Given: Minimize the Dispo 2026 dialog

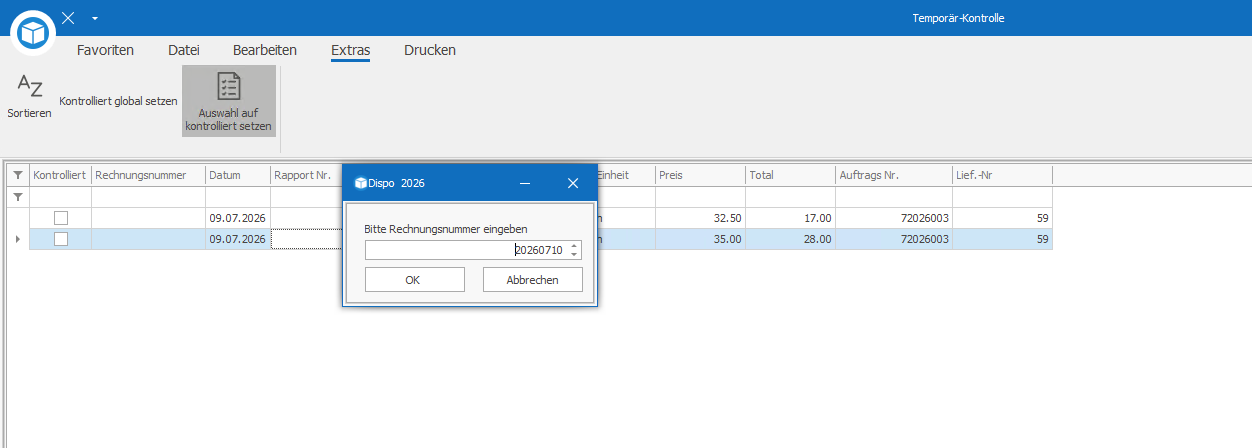Looking at the screenshot, I should tap(524, 183).
